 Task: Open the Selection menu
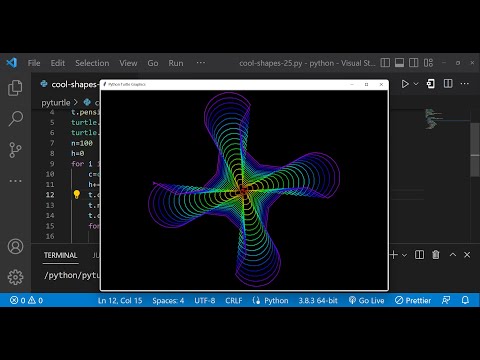point(92,63)
